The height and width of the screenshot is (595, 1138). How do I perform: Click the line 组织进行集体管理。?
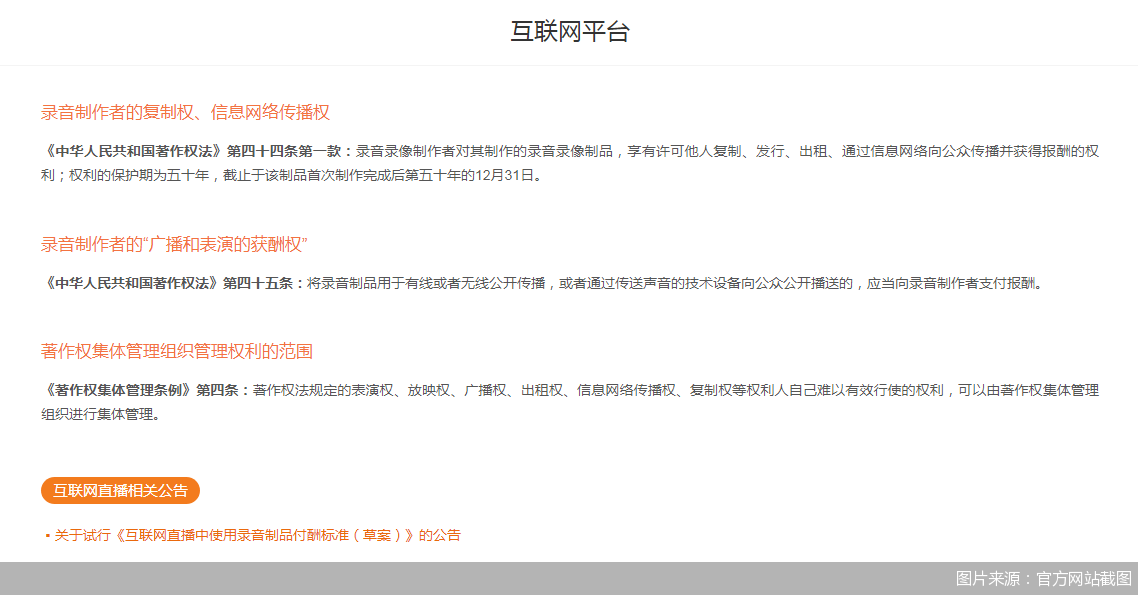click(x=100, y=414)
